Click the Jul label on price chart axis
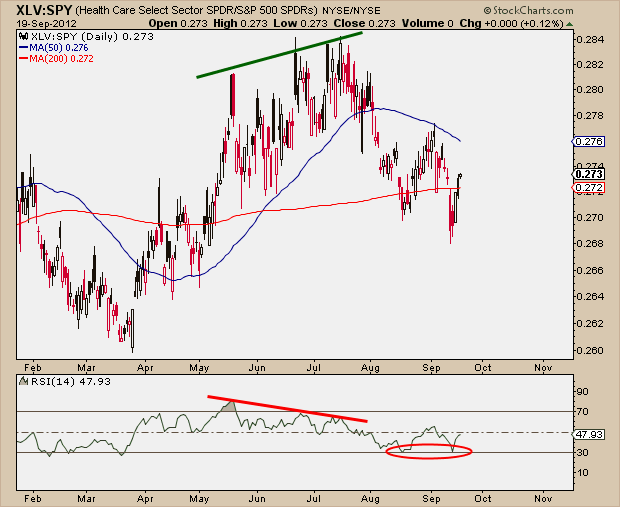Image resolution: width=620 pixels, height=507 pixels. 314,368
